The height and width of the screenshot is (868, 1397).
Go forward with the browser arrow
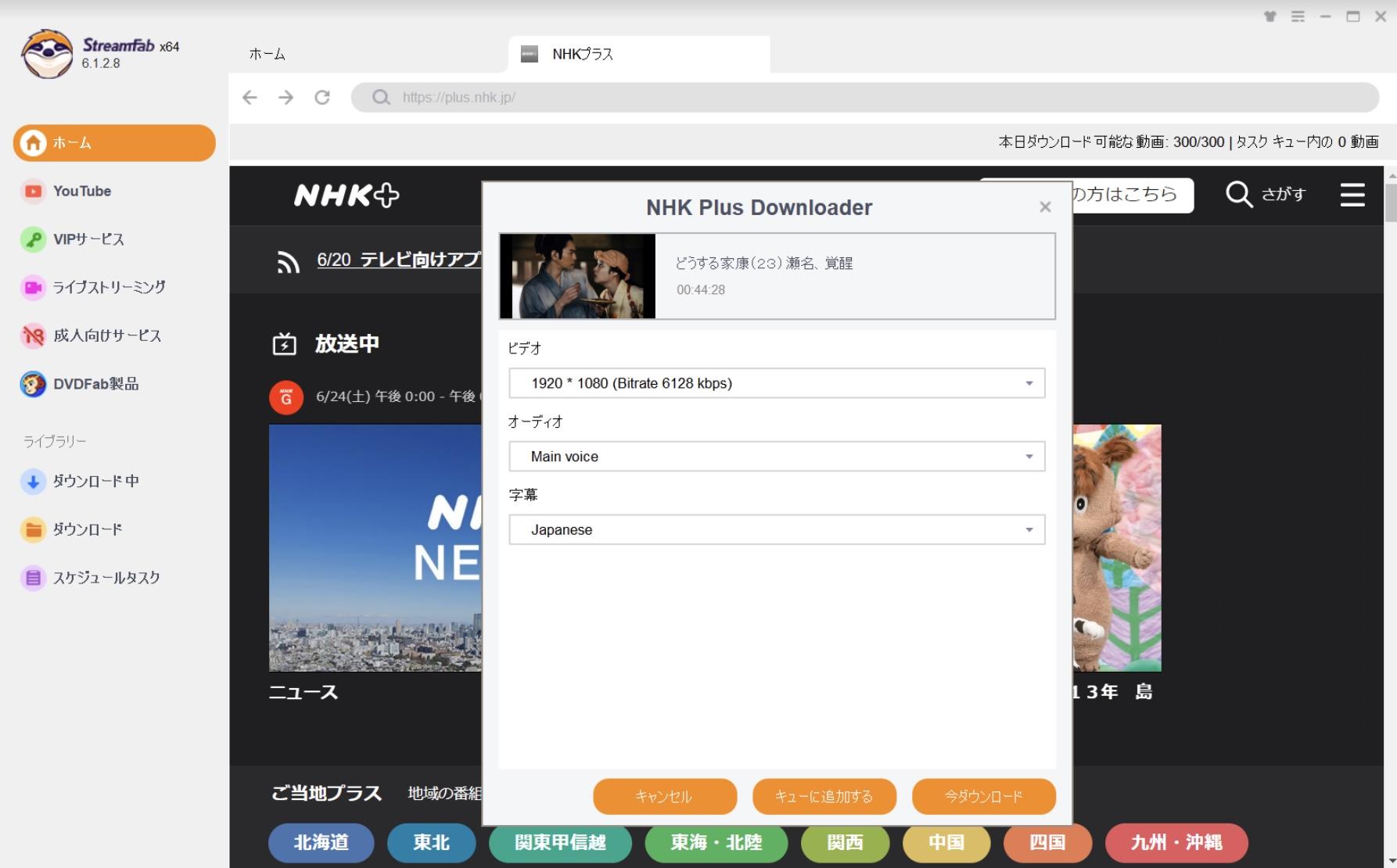coord(286,97)
